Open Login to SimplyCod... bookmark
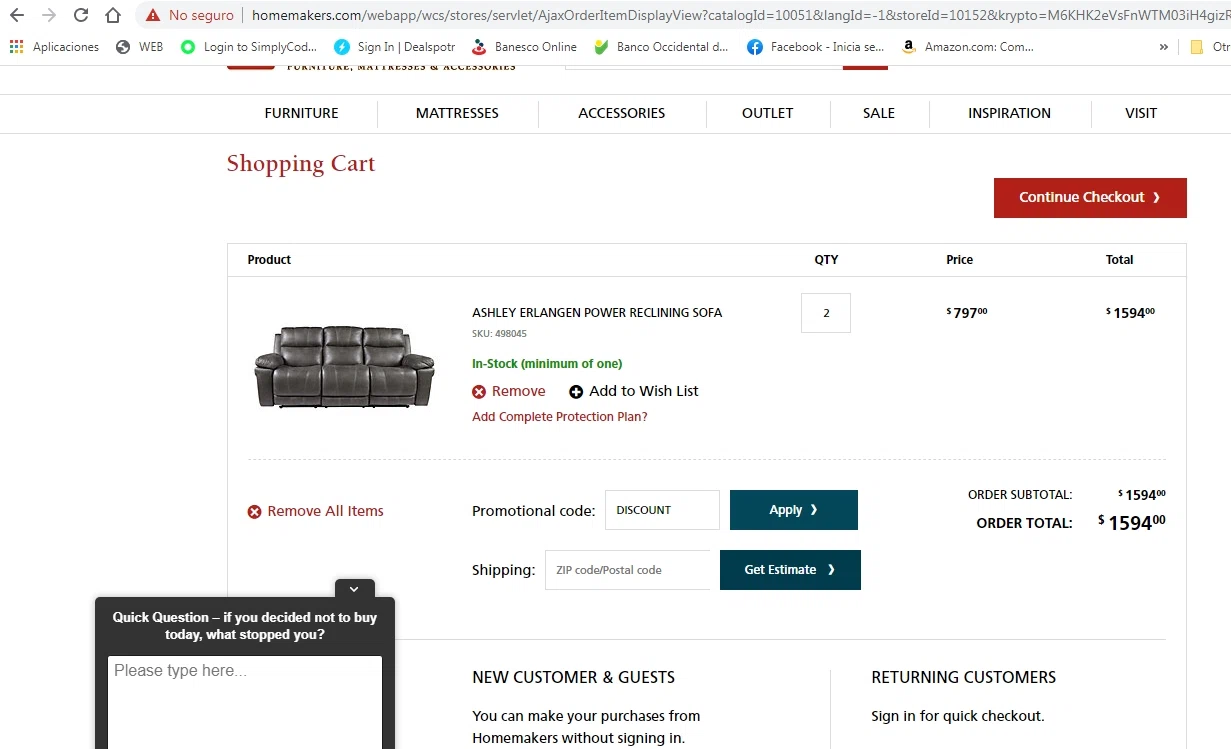Screen dimensions: 1231x749 point(249,47)
